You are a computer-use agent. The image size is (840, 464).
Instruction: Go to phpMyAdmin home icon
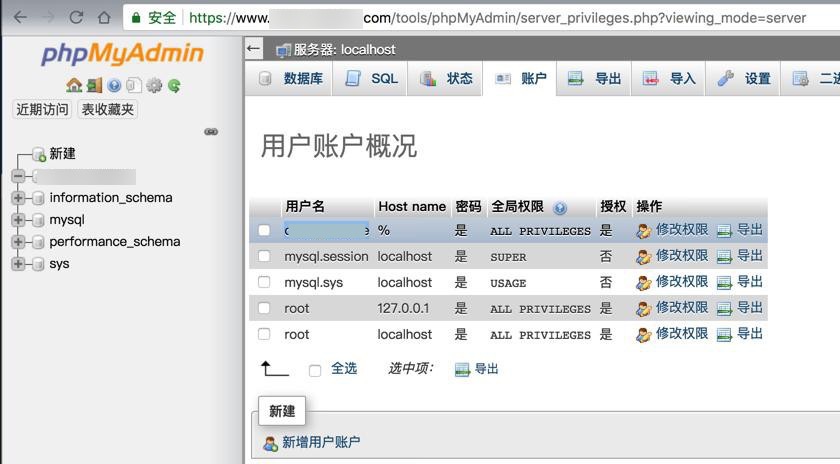[x=74, y=85]
